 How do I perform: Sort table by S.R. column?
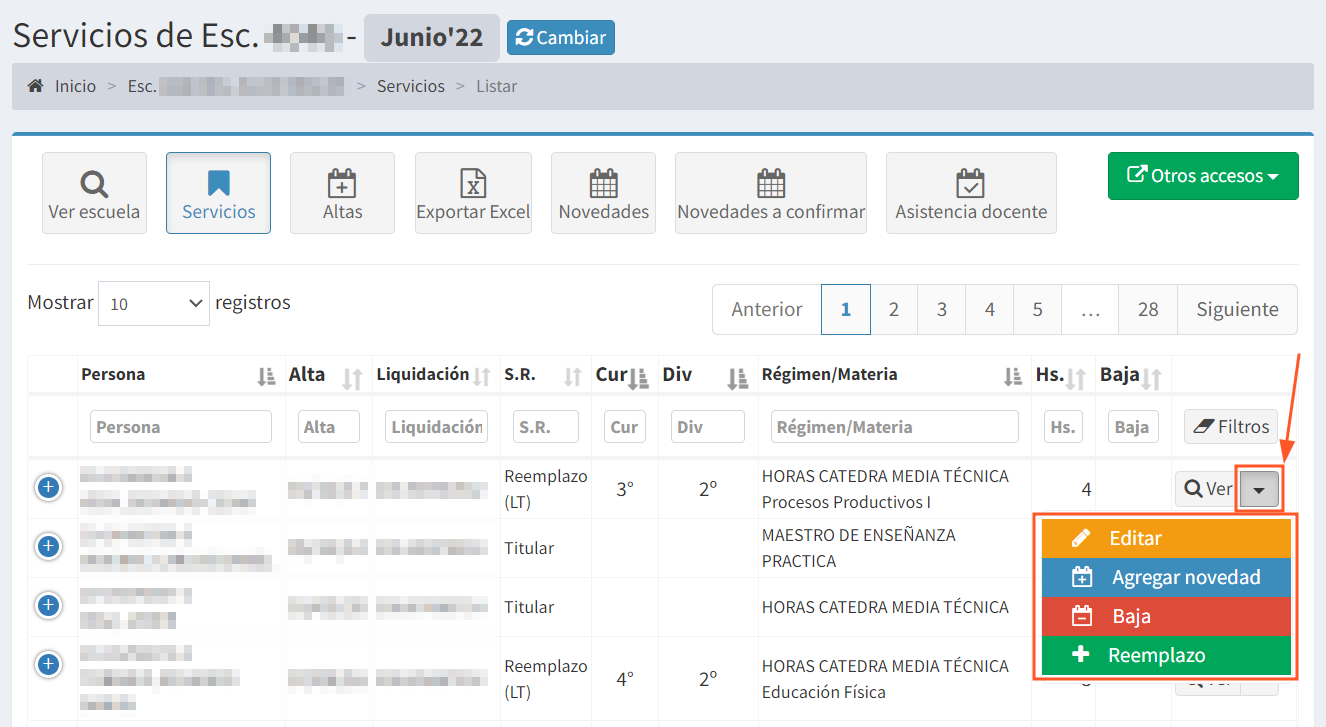coord(545,375)
